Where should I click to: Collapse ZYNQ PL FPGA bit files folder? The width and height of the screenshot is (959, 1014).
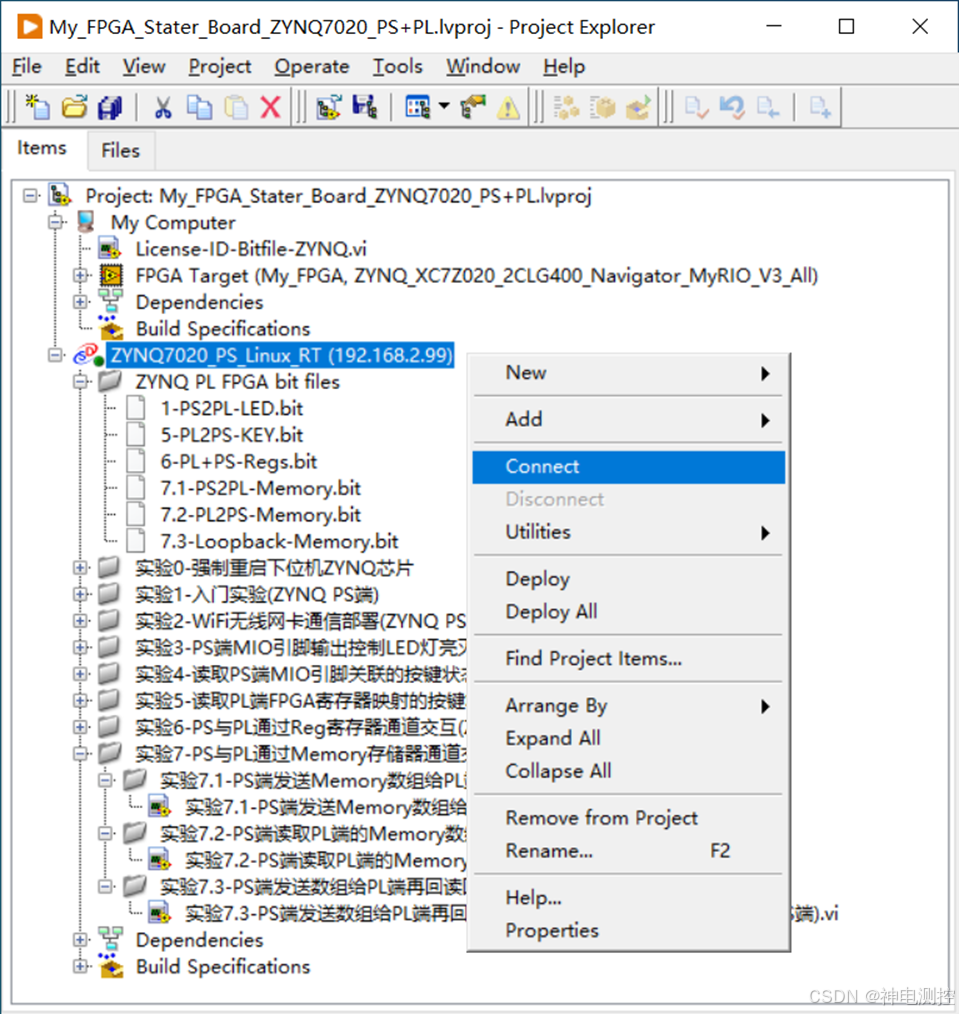tap(80, 382)
